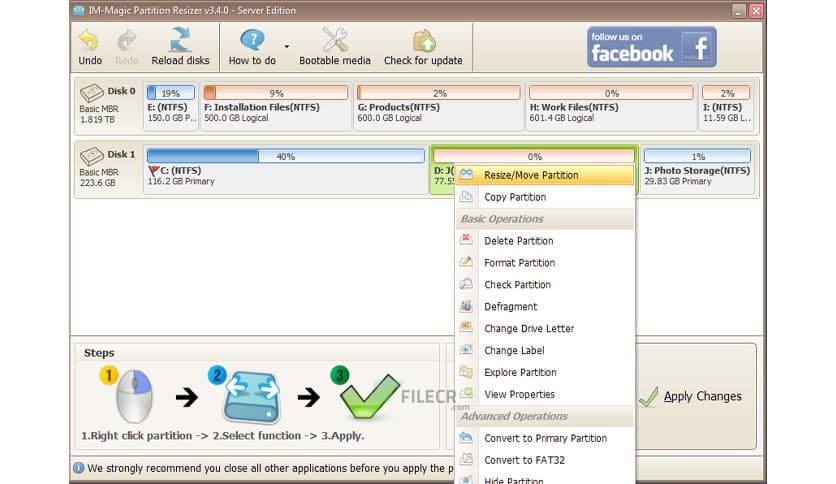This screenshot has height=484, width=836.
Task: Select the C: (NTFS) primary partition
Action: click(x=286, y=170)
